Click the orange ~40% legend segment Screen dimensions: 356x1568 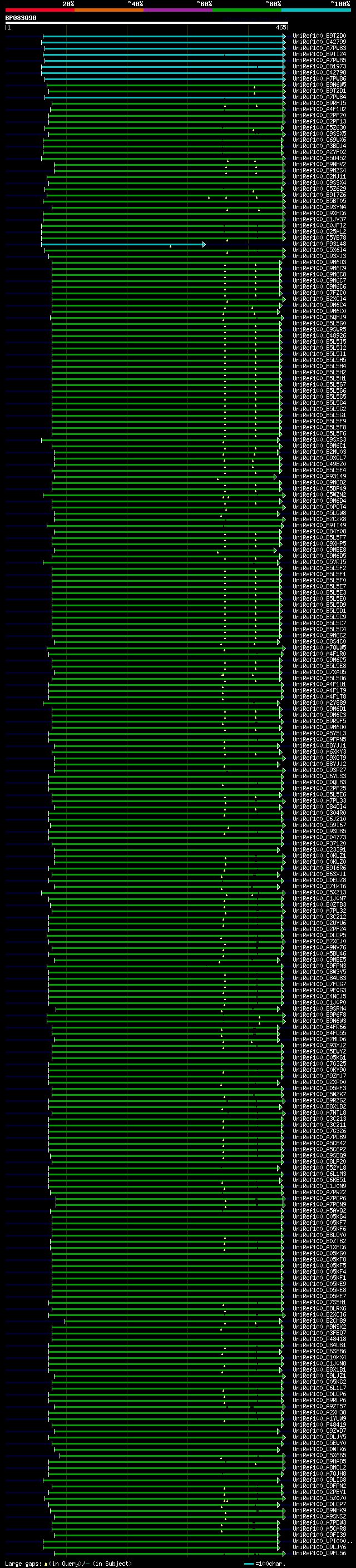click(109, 10)
